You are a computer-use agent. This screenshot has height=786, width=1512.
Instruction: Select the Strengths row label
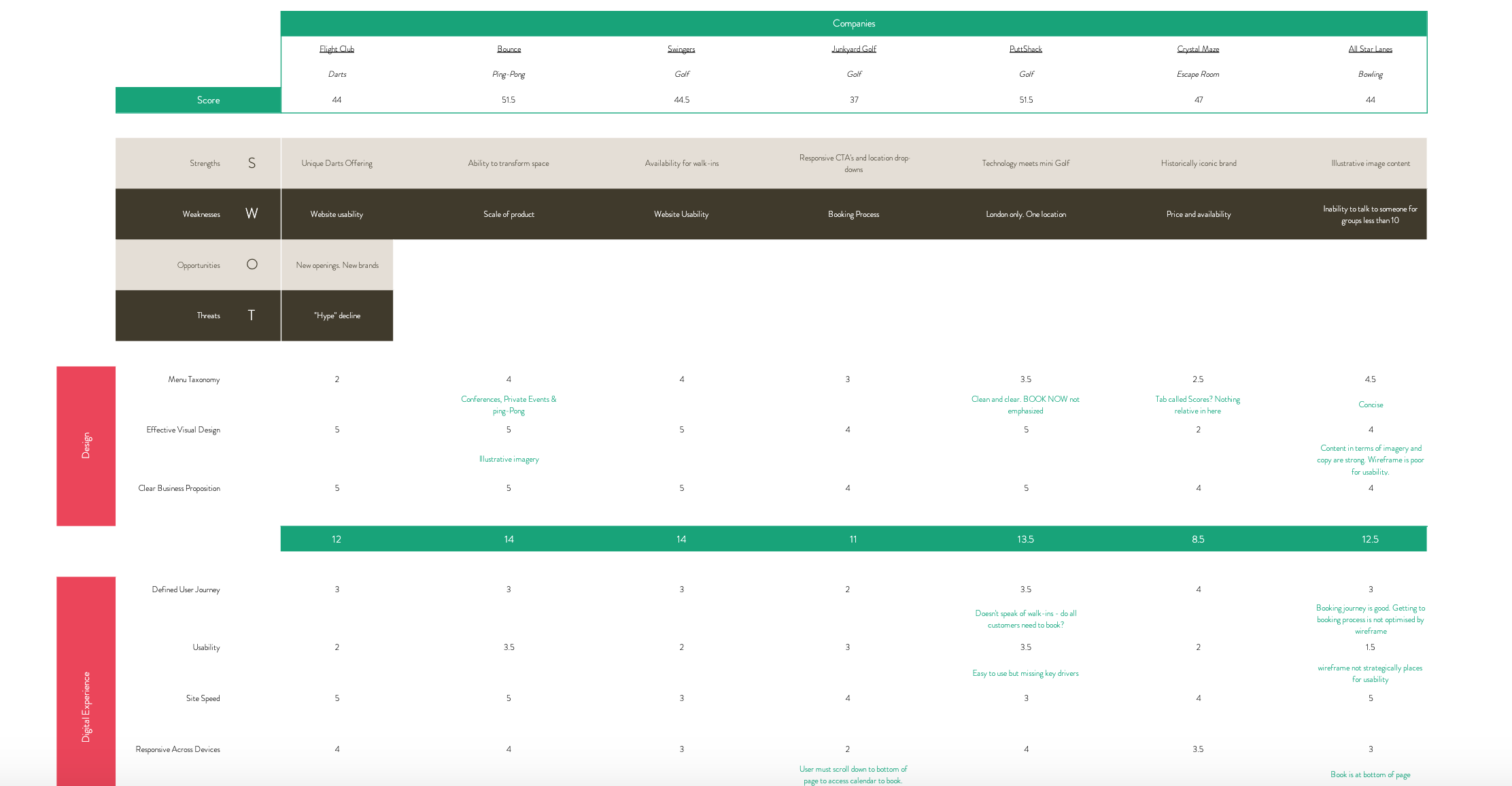205,163
